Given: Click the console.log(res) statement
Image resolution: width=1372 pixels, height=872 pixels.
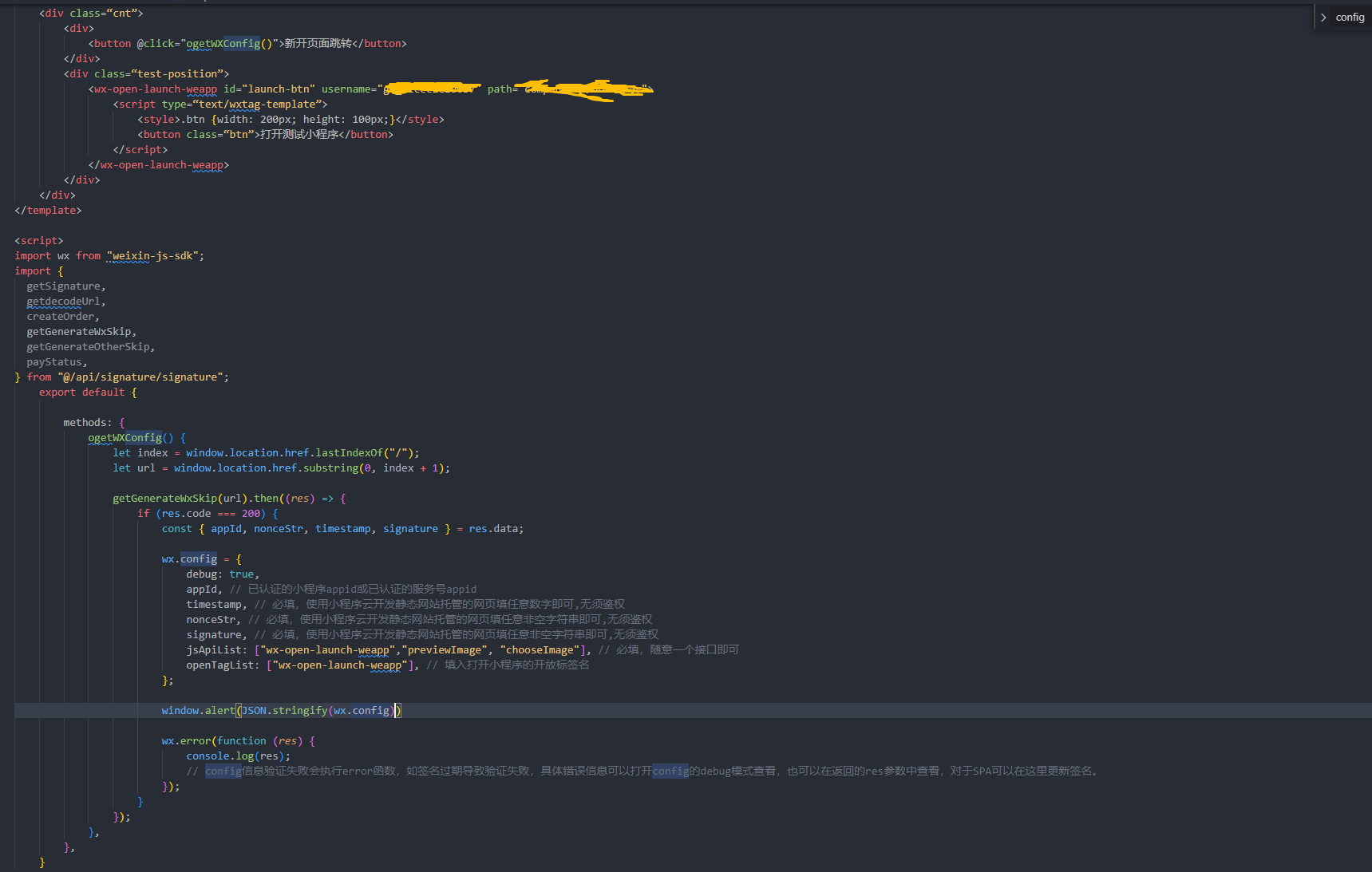Looking at the screenshot, I should point(239,756).
